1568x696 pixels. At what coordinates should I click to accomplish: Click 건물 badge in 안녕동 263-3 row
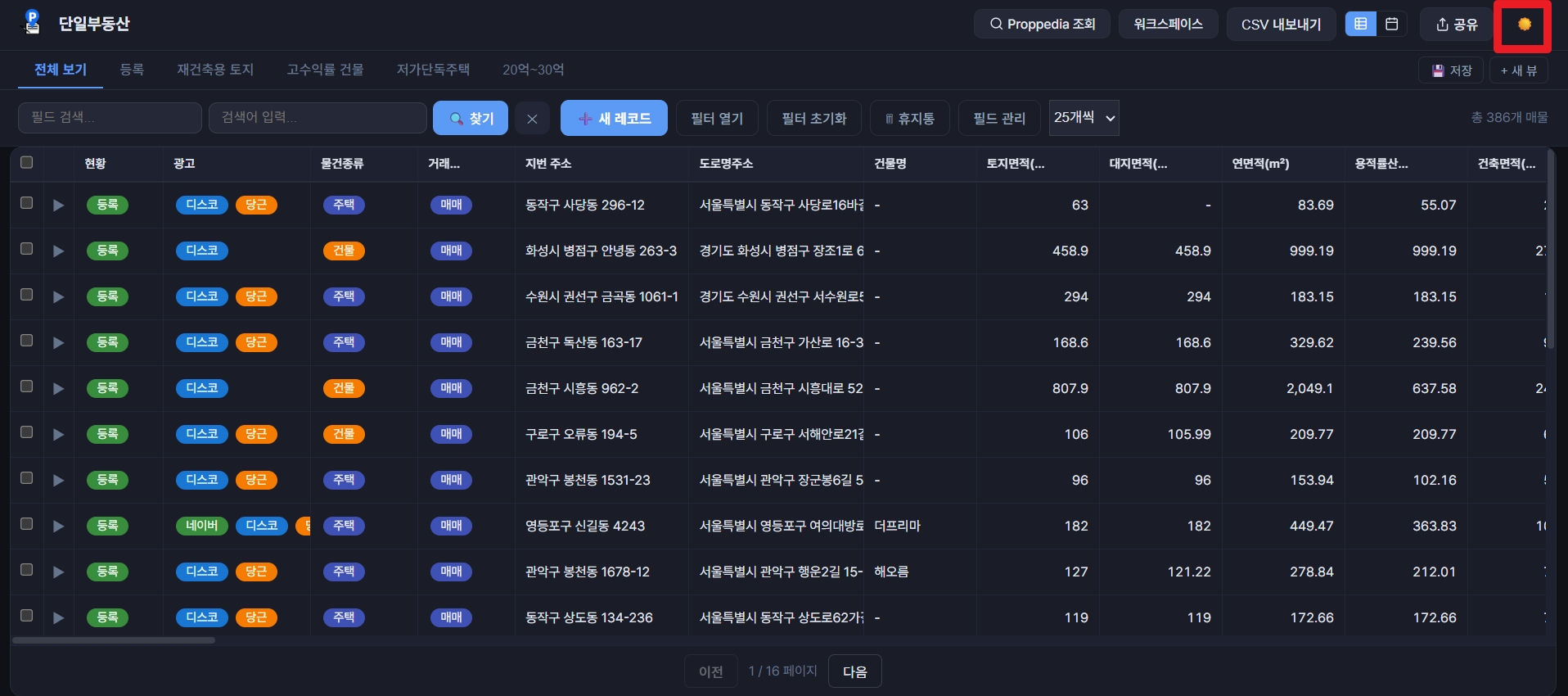pos(344,251)
